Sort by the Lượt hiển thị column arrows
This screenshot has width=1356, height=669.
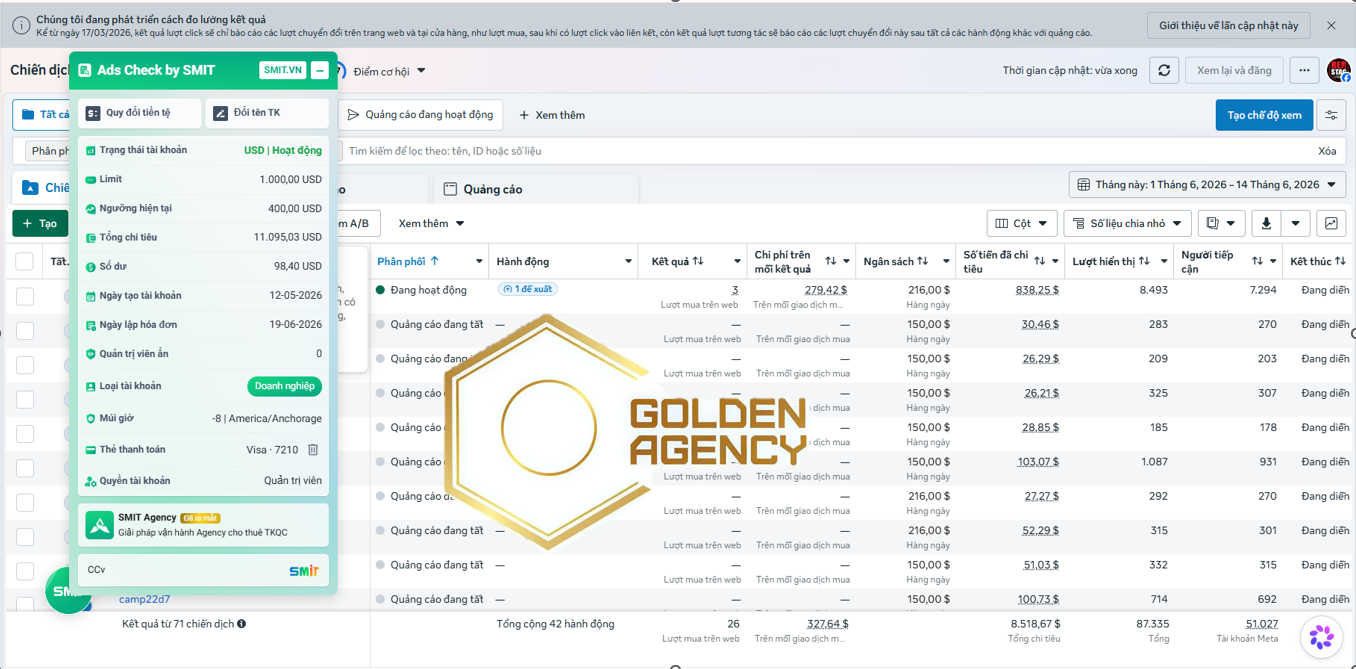(1144, 262)
